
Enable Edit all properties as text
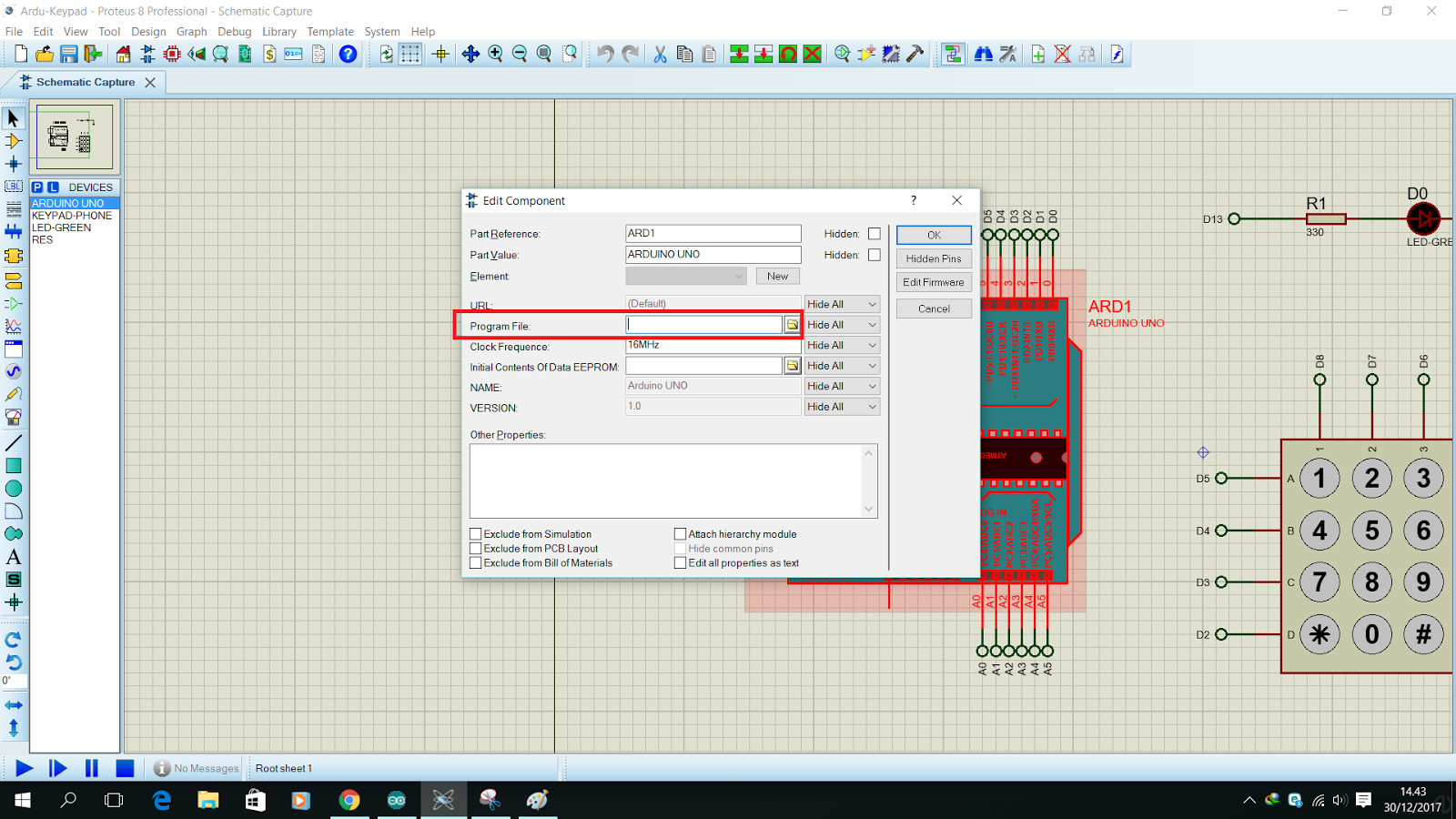[680, 563]
